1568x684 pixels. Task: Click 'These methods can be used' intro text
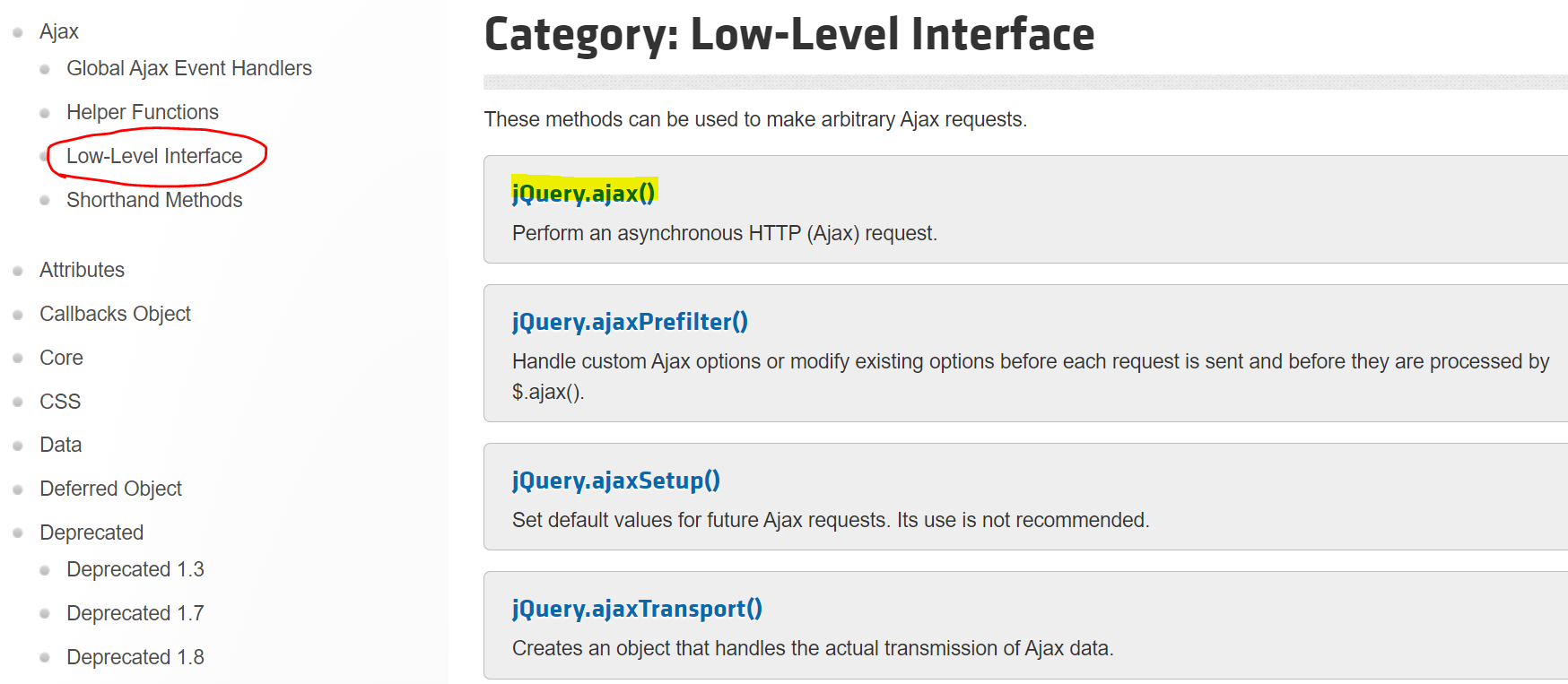coord(755,119)
